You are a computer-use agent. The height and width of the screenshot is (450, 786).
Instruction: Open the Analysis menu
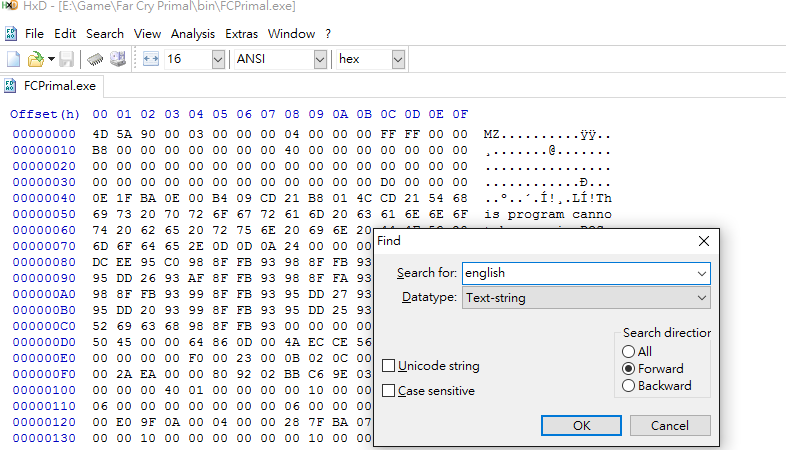coord(192,34)
